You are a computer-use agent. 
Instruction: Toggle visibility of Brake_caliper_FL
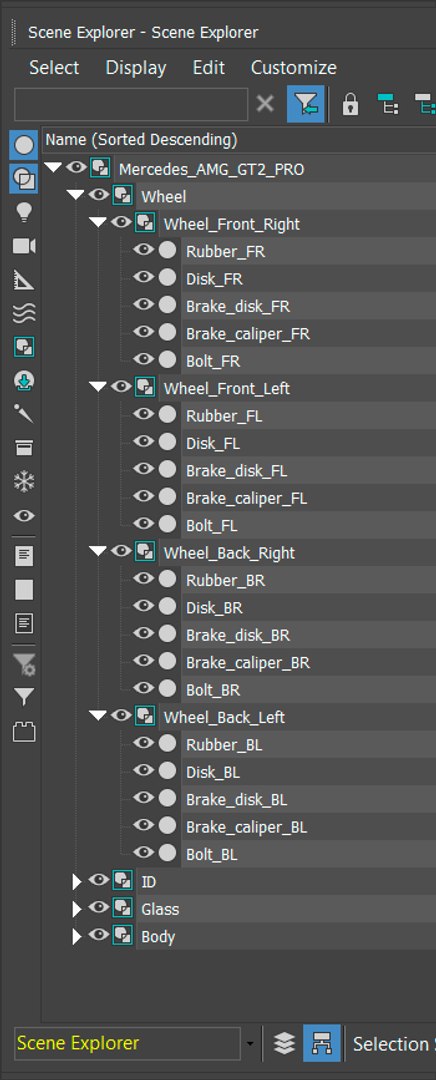(143, 497)
